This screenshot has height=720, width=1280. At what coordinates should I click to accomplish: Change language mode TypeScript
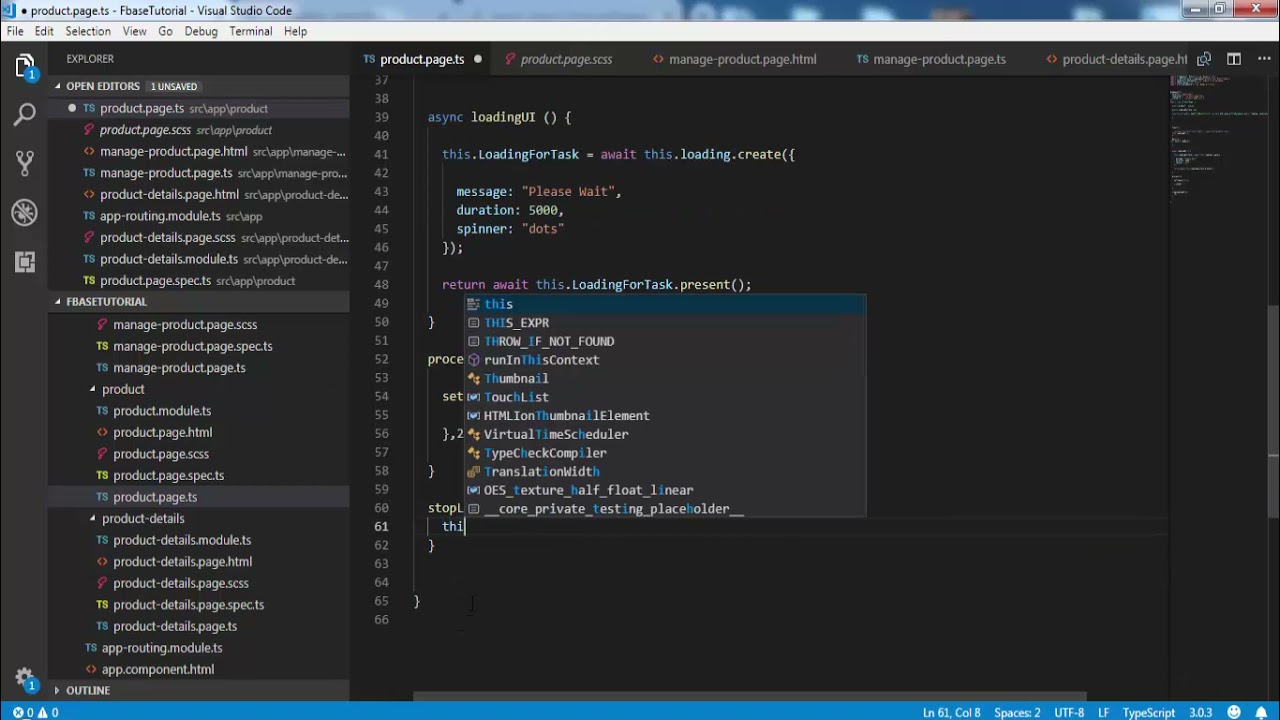1148,713
